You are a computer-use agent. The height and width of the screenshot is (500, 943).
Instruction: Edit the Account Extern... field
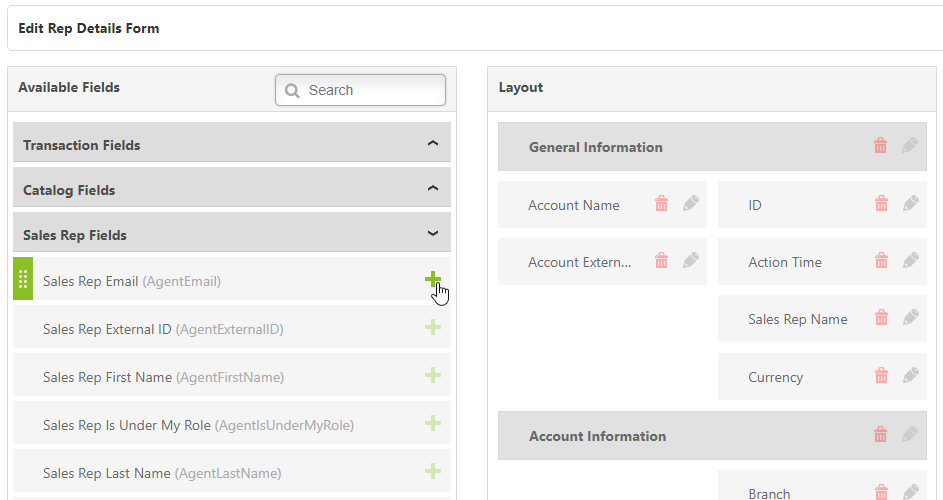691,261
